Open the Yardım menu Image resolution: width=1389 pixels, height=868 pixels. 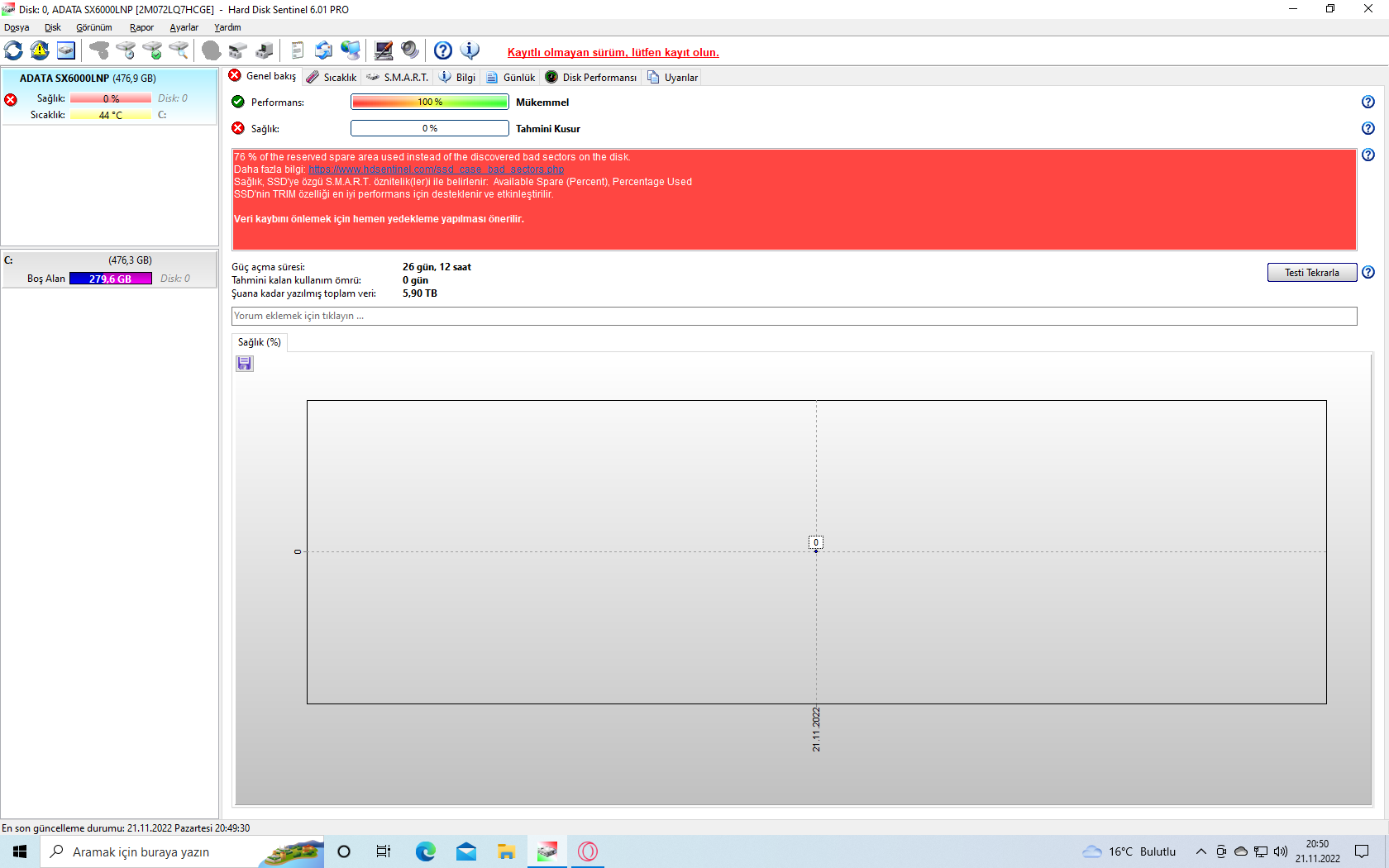click(x=227, y=27)
